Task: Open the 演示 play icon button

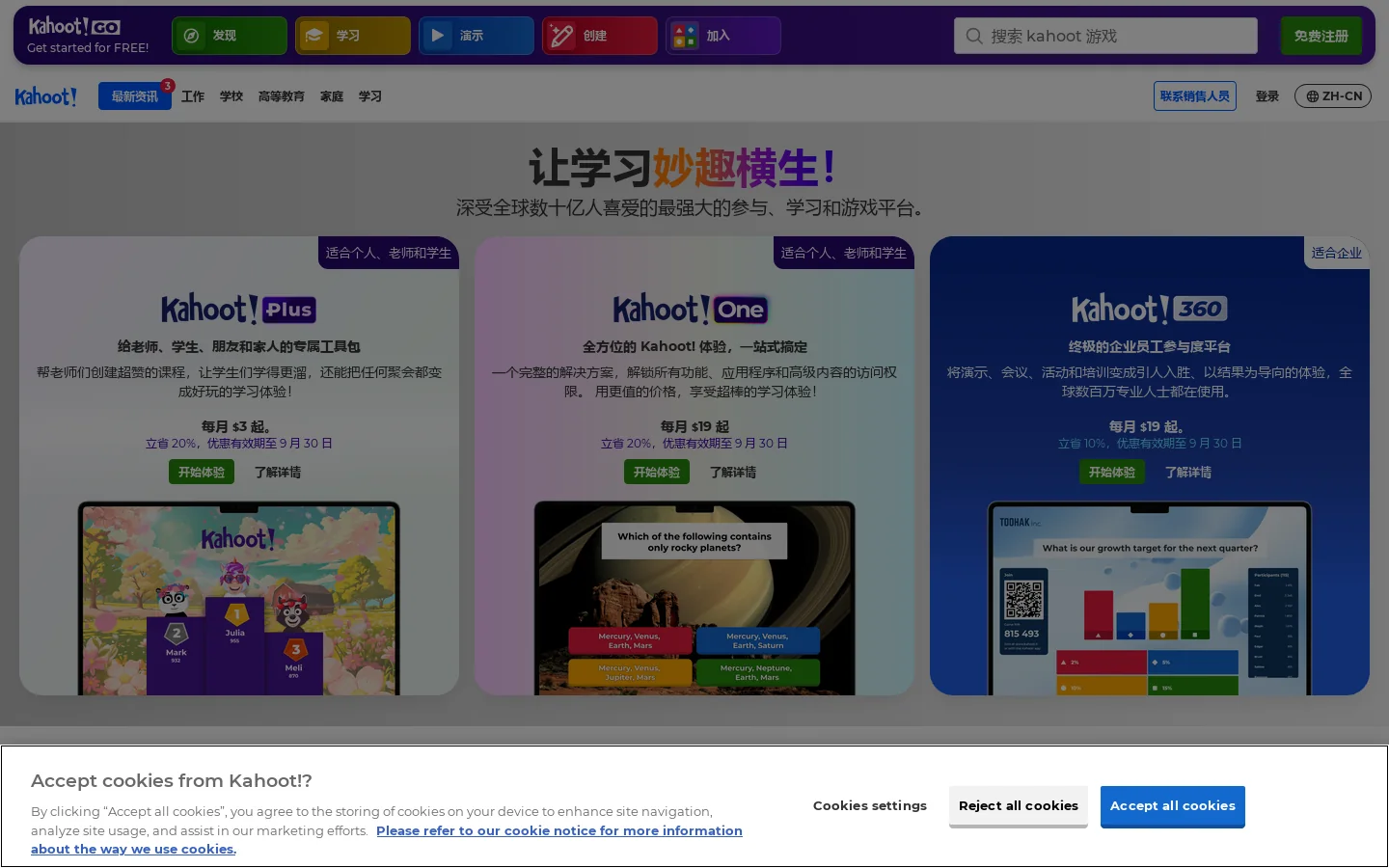Action: pos(477,36)
